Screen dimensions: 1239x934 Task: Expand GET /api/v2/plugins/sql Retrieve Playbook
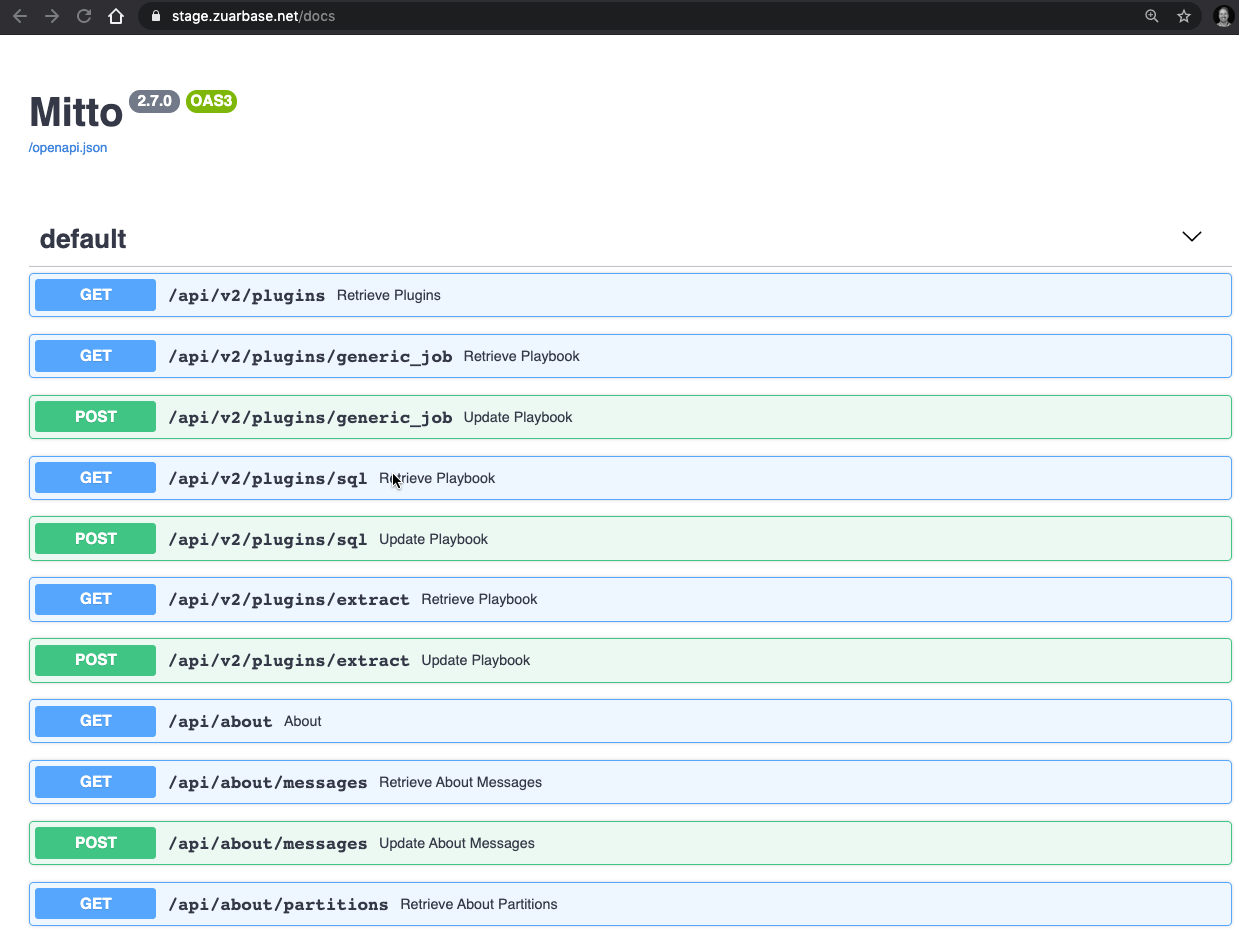click(x=630, y=478)
